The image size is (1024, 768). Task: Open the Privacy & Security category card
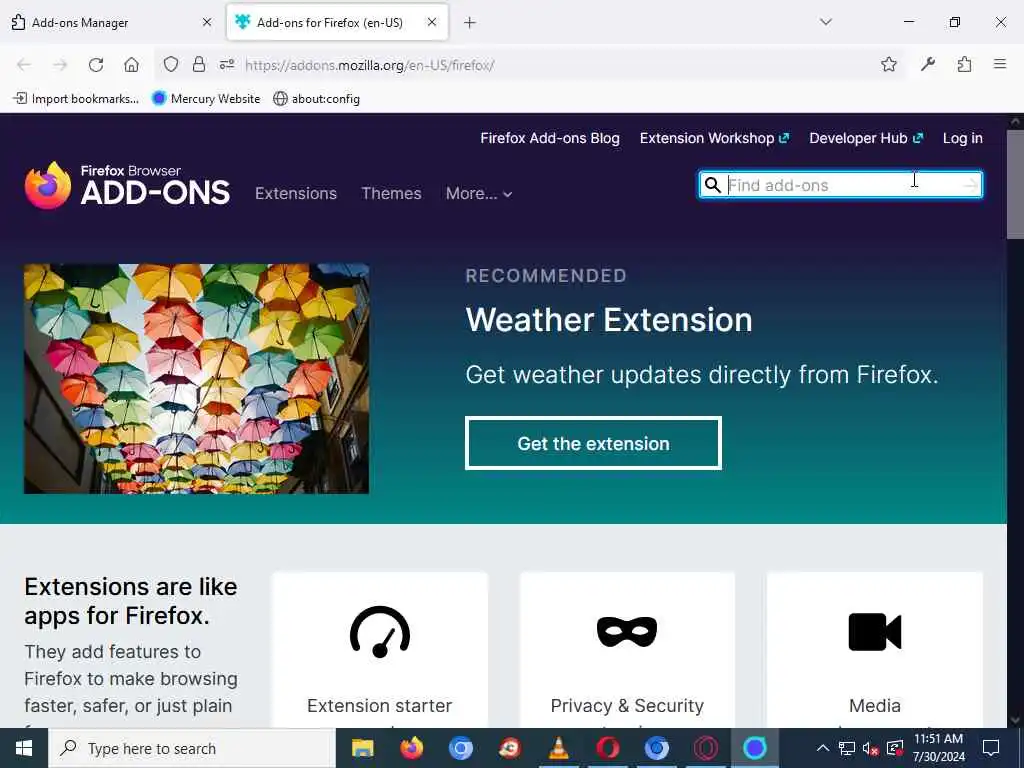[x=627, y=650]
